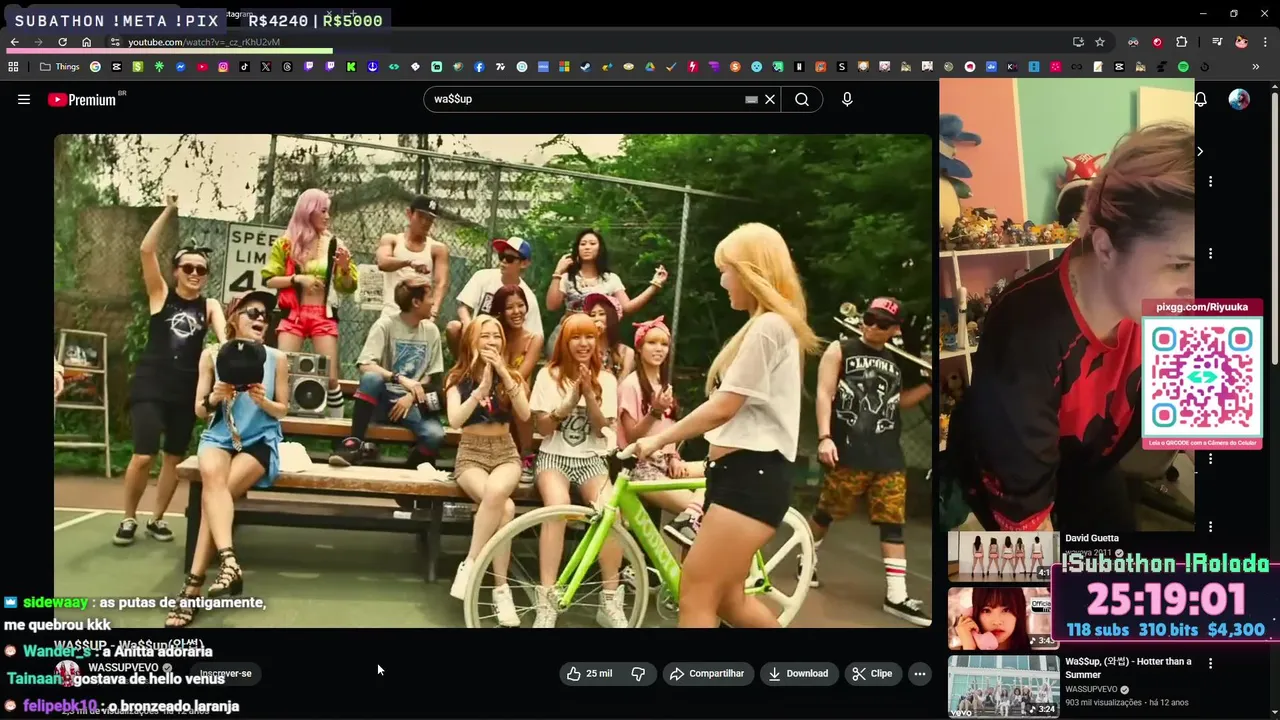Click Inscrever-se to subscribe to WASSUPVEVO

[x=226, y=674]
